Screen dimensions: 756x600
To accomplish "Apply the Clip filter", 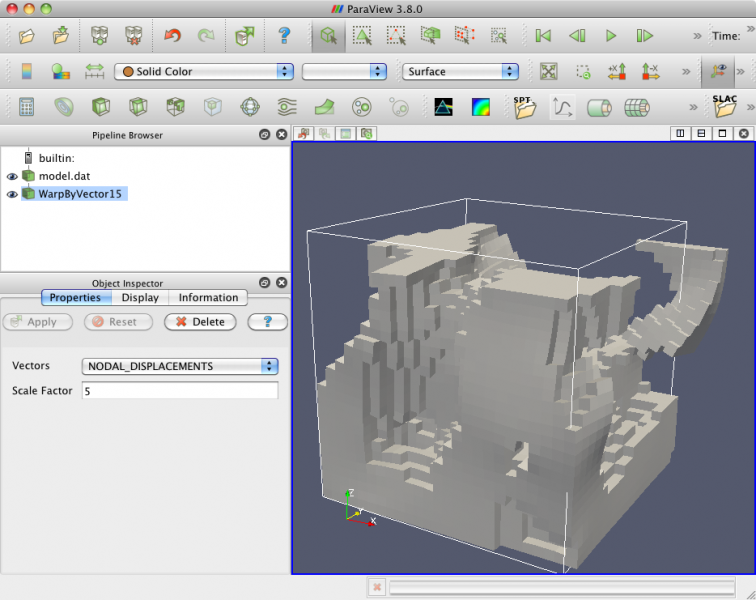I will (x=101, y=107).
